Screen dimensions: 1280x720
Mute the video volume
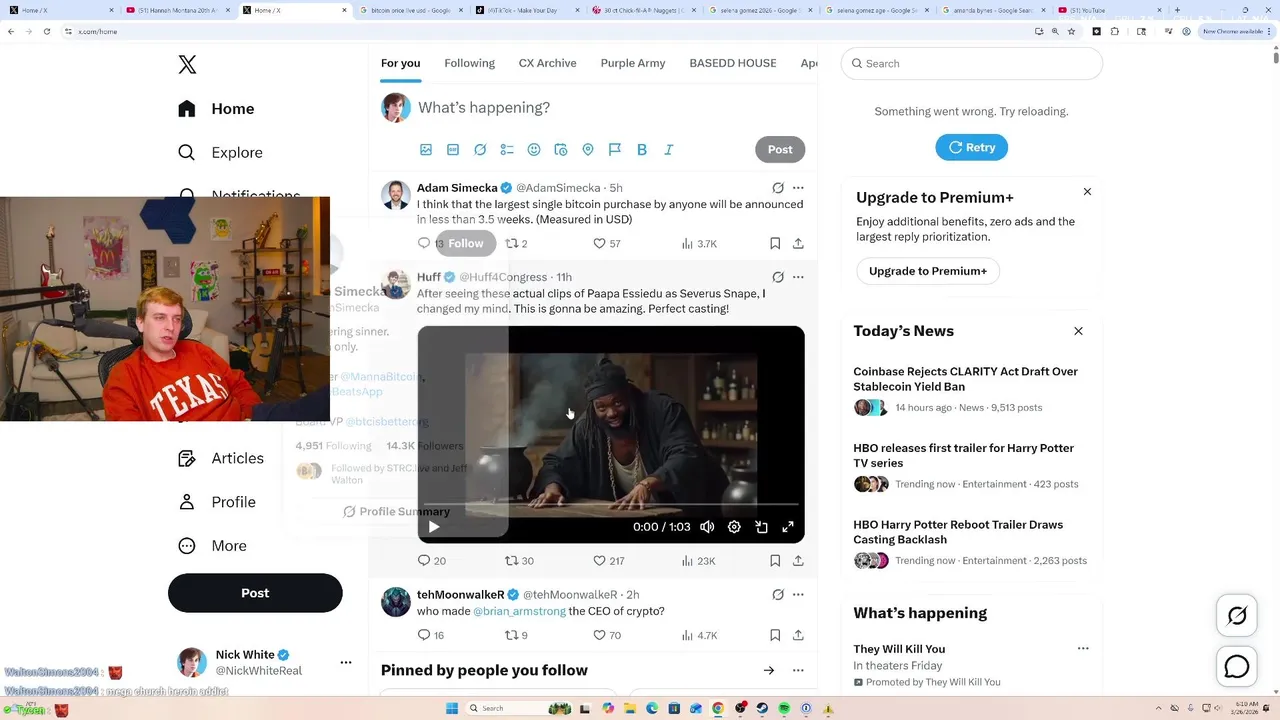click(707, 527)
